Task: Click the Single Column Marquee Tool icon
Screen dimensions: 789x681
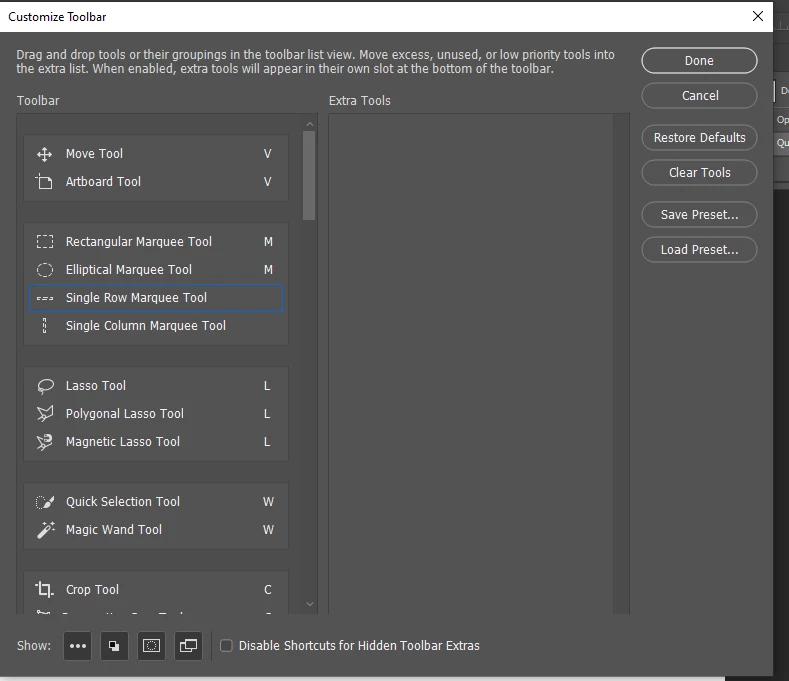Action: click(x=45, y=326)
